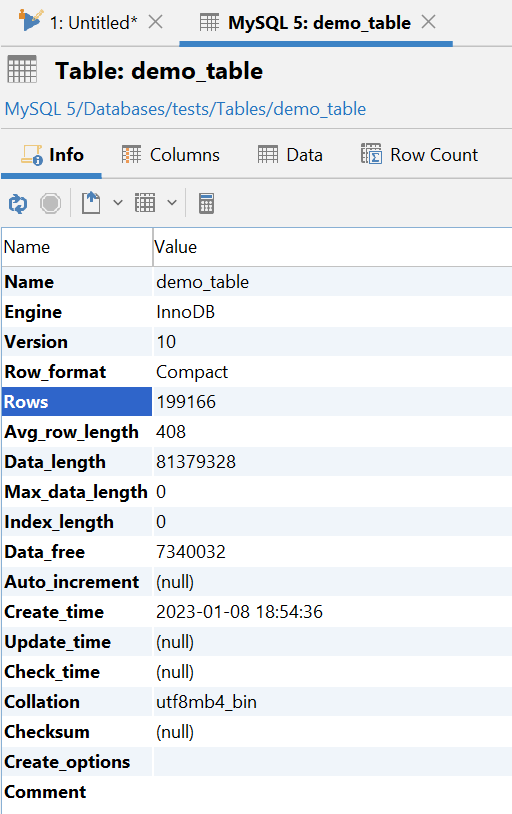Select the Max_data_length row label

click(x=76, y=492)
